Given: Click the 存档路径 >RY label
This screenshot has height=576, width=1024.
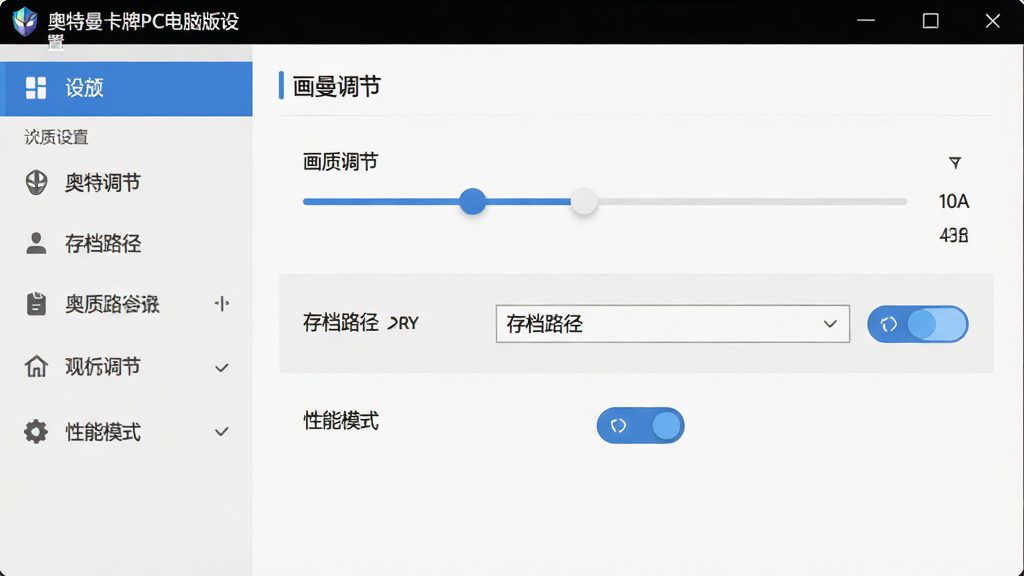Looking at the screenshot, I should coord(360,323).
